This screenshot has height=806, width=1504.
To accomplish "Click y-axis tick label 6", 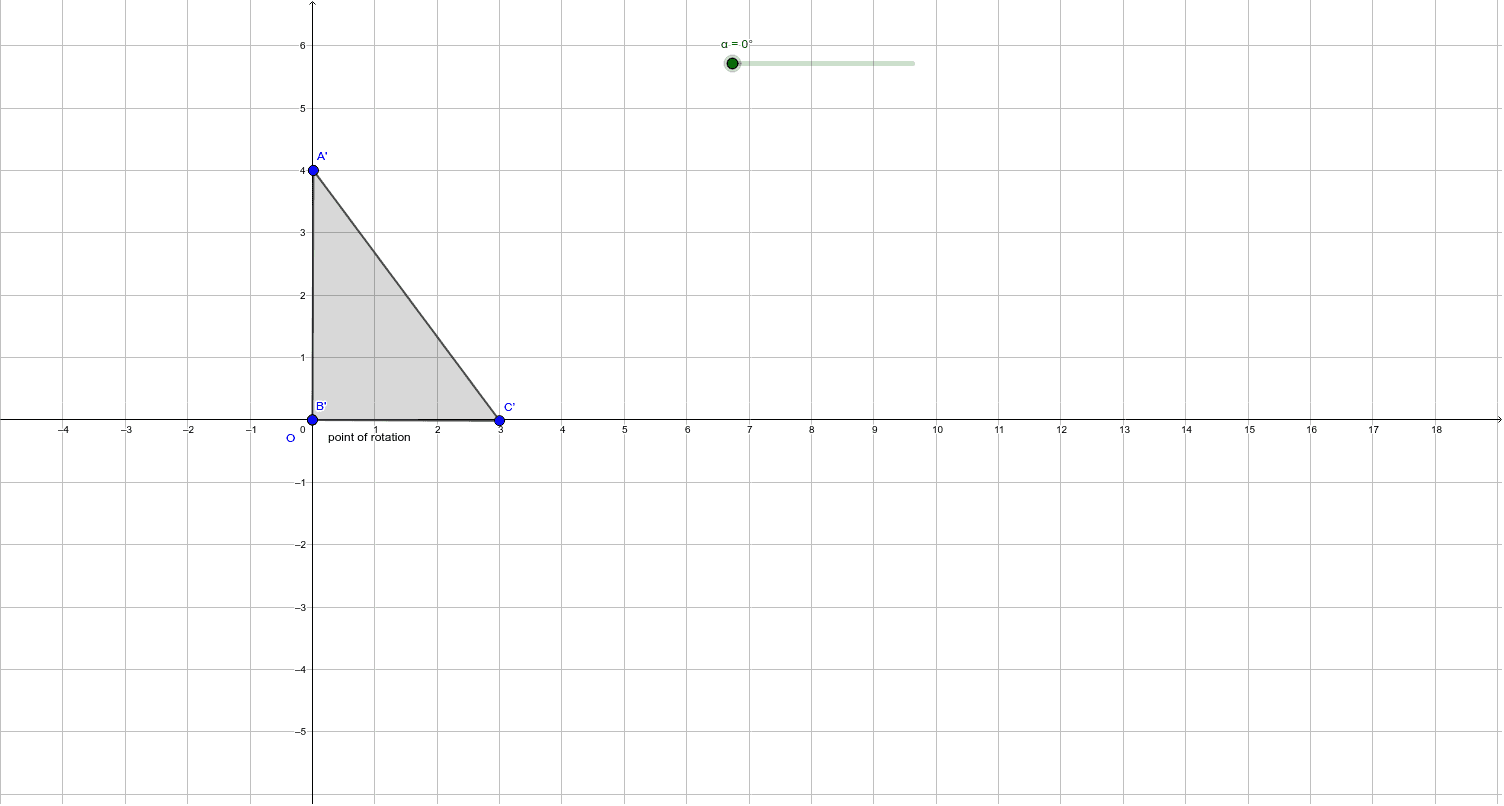I will (302, 46).
